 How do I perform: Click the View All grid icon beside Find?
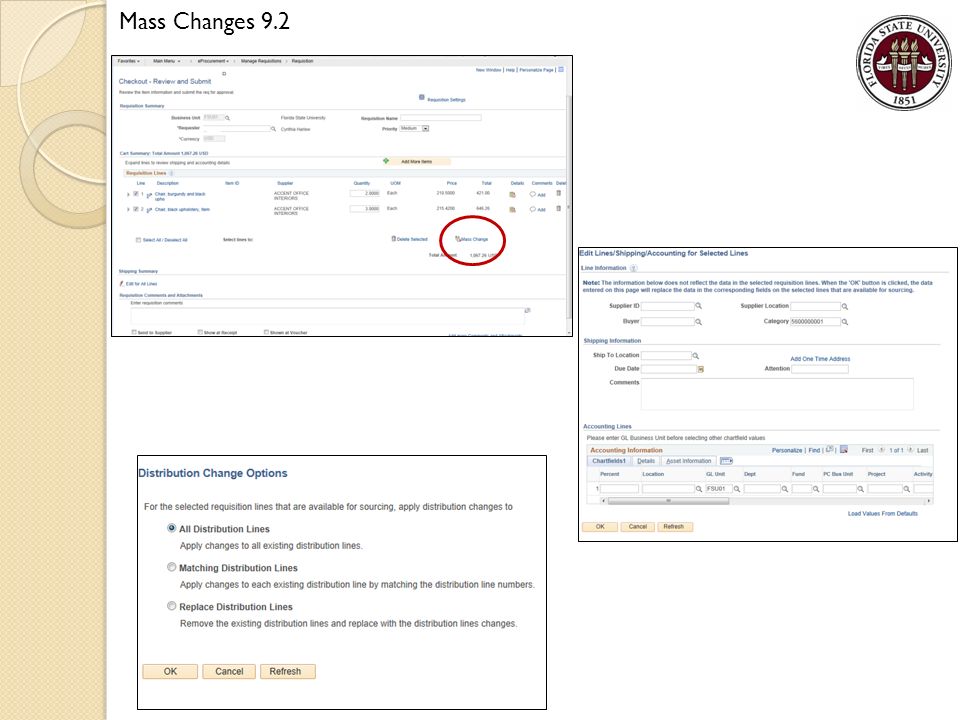tap(830, 449)
